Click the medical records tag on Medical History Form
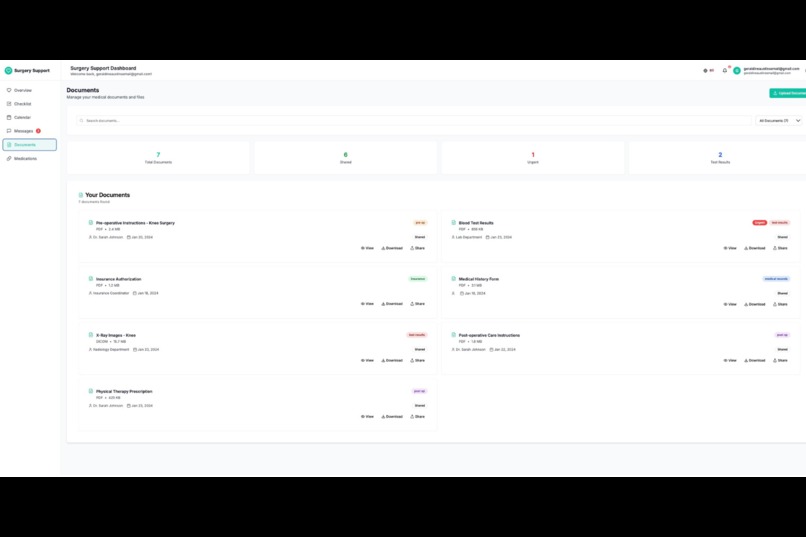The width and height of the screenshot is (806, 537). click(x=776, y=279)
